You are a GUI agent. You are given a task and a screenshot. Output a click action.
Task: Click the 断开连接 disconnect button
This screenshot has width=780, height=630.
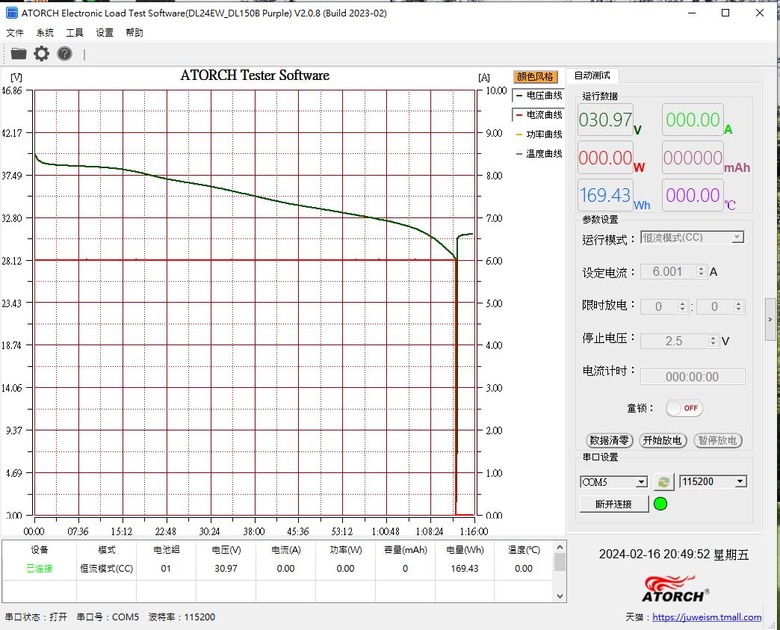point(614,504)
